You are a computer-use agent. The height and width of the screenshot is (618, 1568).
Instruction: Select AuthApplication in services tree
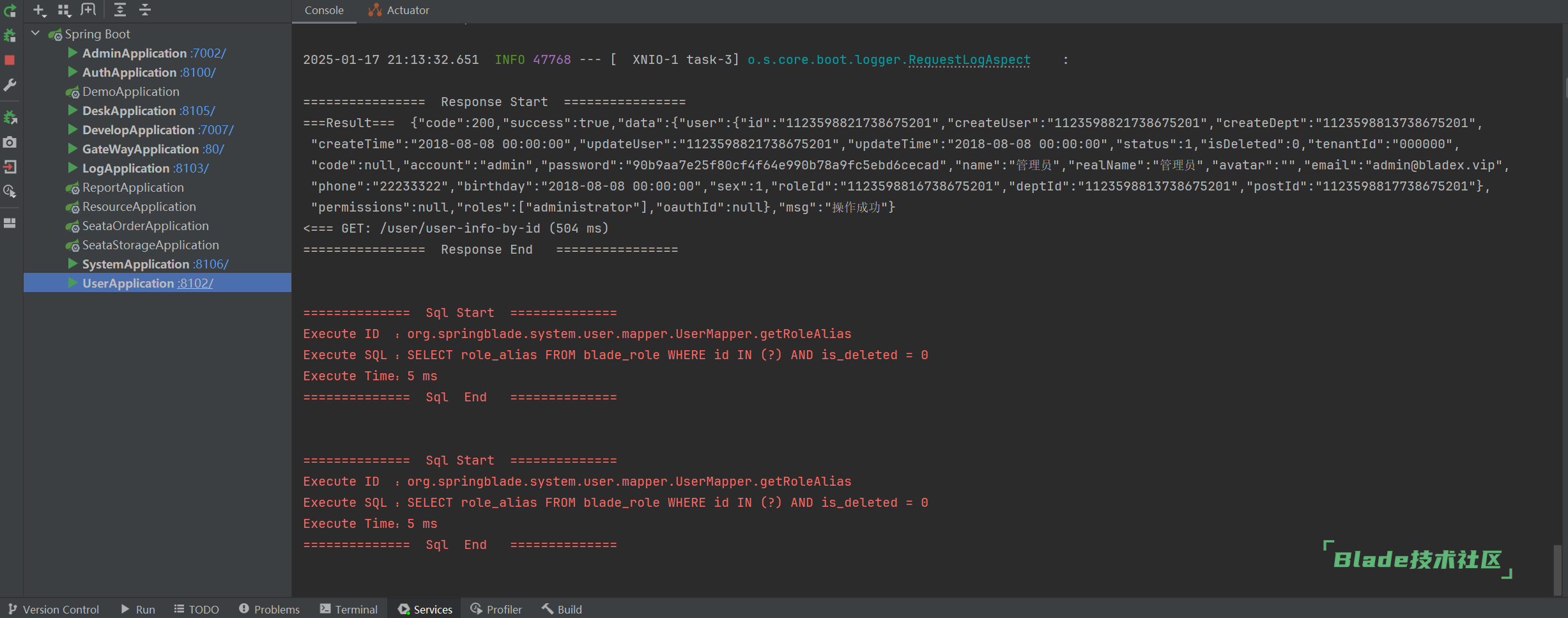[129, 72]
